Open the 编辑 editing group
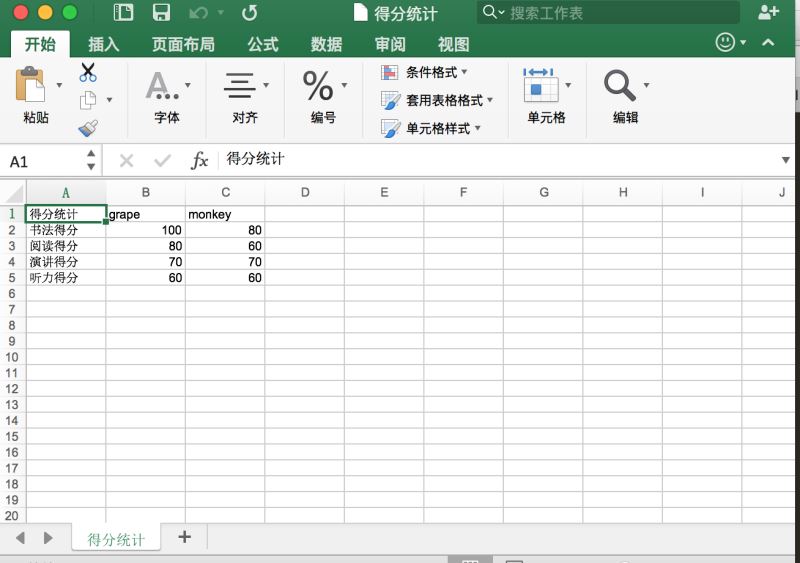This screenshot has width=800, height=563. click(x=626, y=96)
